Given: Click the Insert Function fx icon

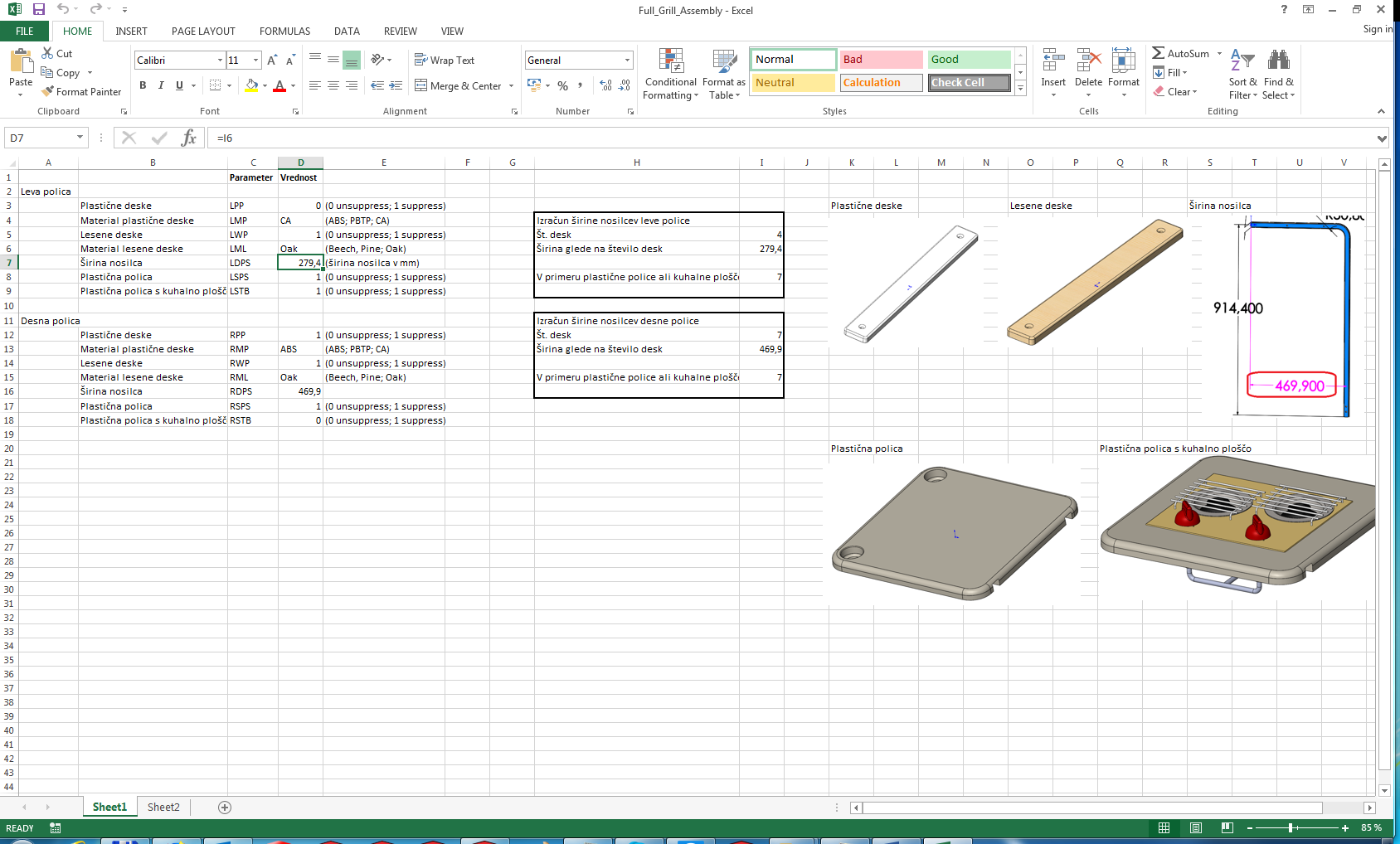Looking at the screenshot, I should coord(189,138).
